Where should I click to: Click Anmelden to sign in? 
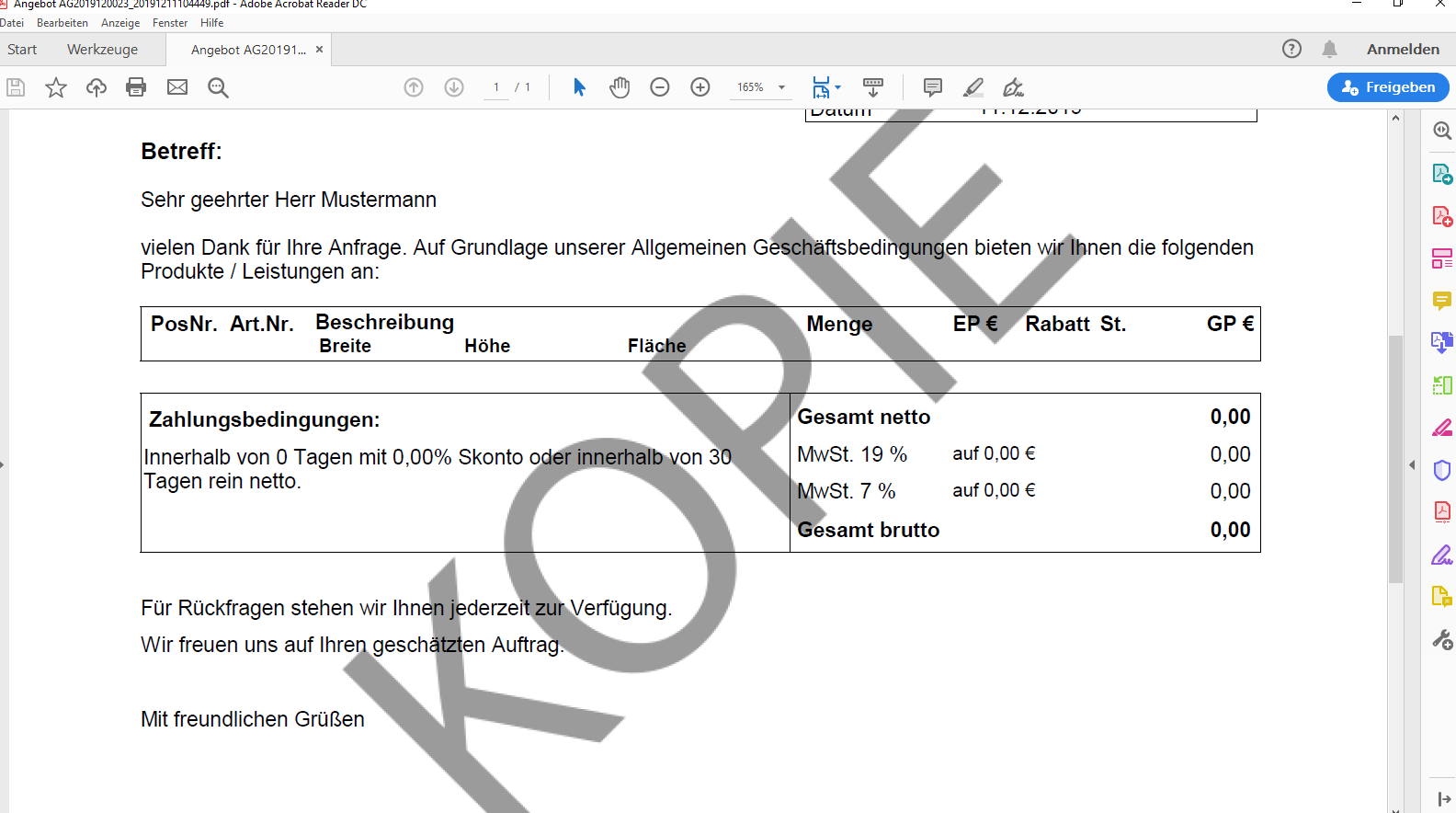pos(1403,50)
